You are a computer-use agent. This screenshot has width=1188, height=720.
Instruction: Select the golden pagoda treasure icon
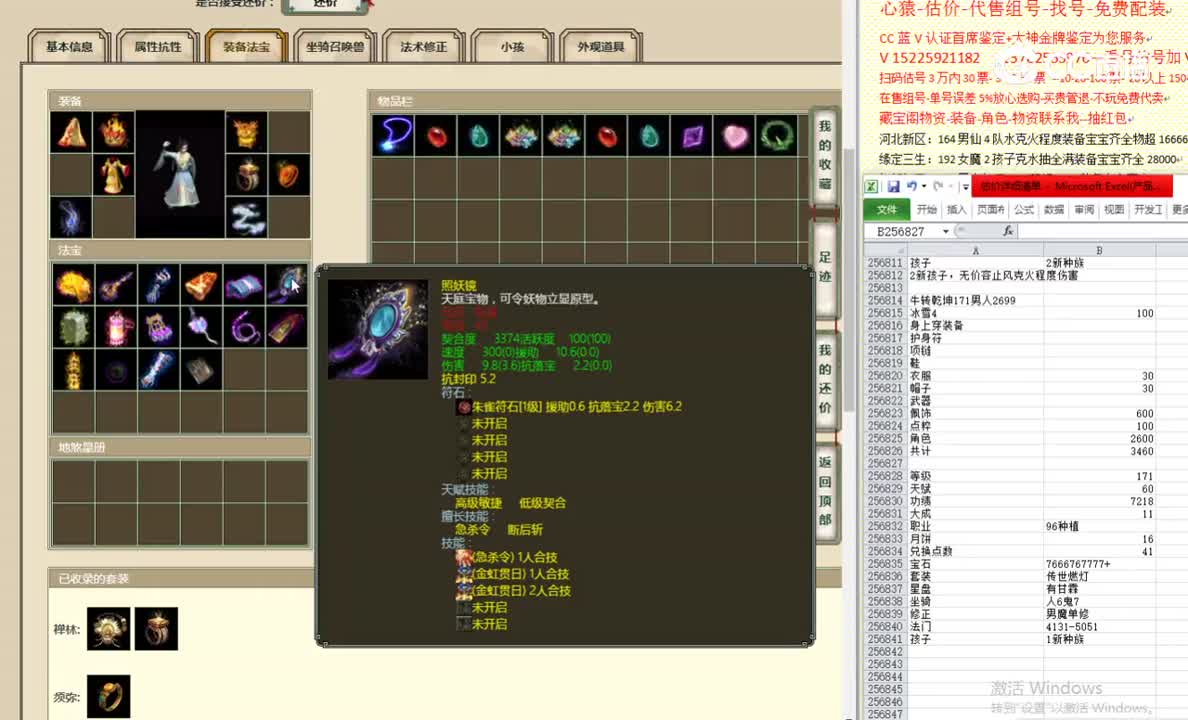[73, 370]
